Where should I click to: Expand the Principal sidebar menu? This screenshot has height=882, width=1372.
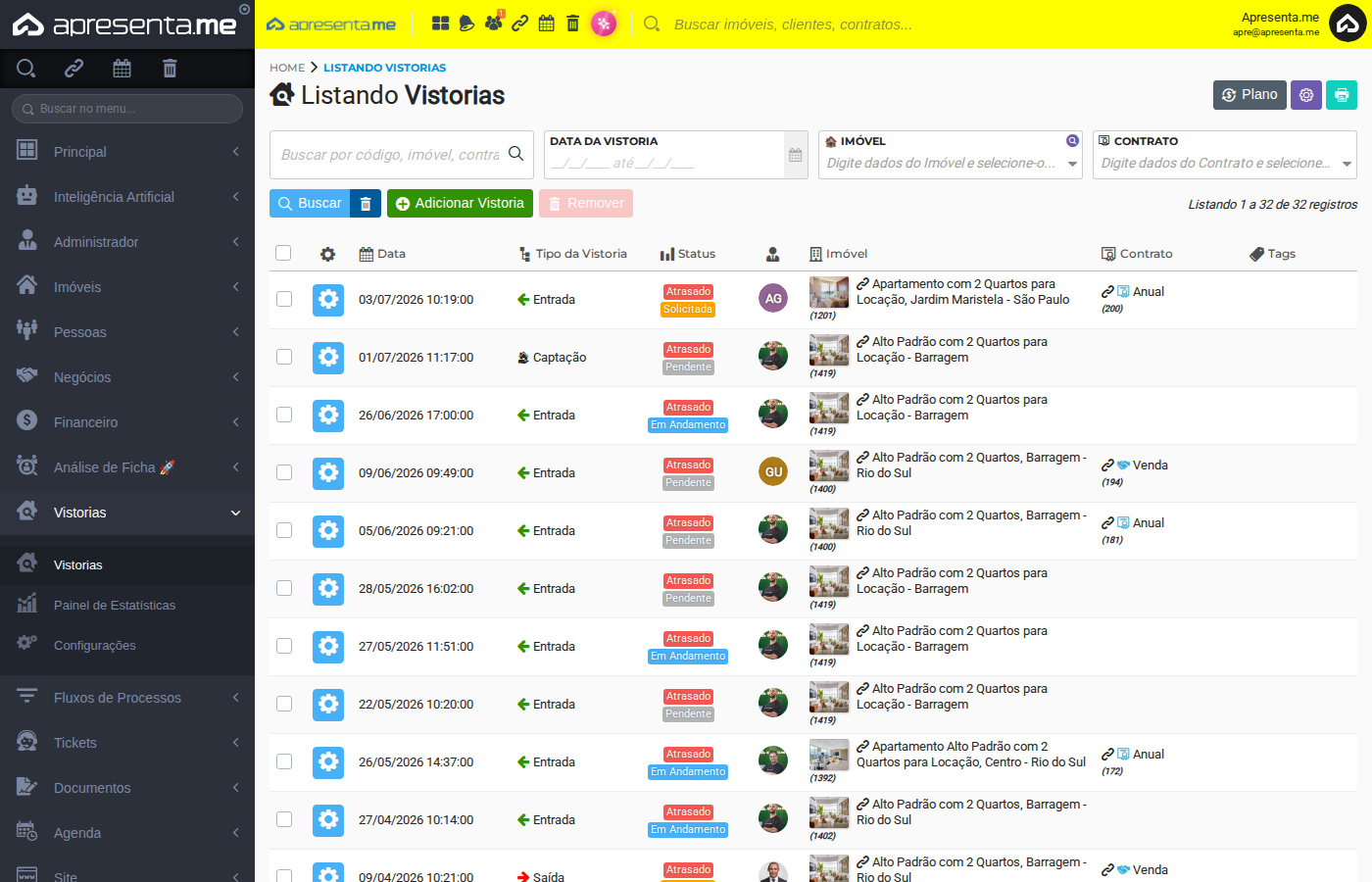coord(127,152)
